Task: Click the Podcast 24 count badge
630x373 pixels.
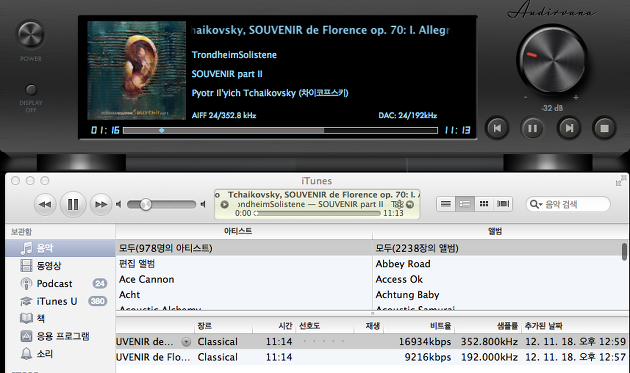Action: pyautogui.click(x=100, y=284)
